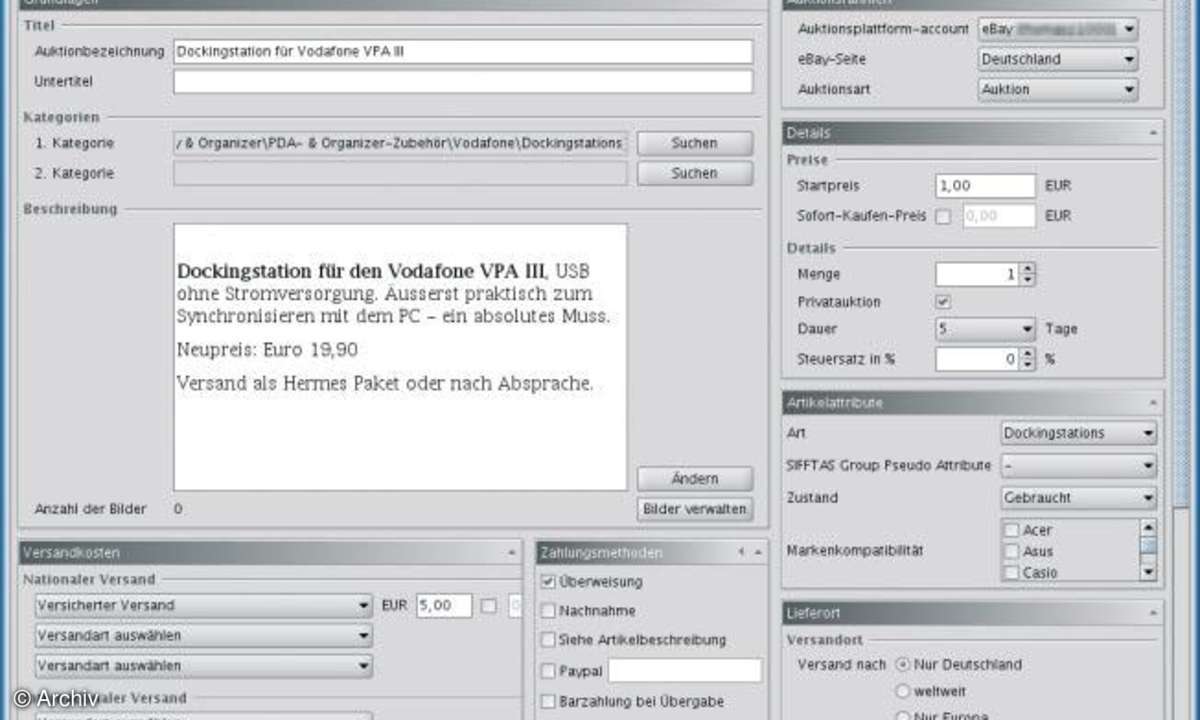
Task: Click the national shipping cost 5,00 field
Action: pyautogui.click(x=444, y=605)
